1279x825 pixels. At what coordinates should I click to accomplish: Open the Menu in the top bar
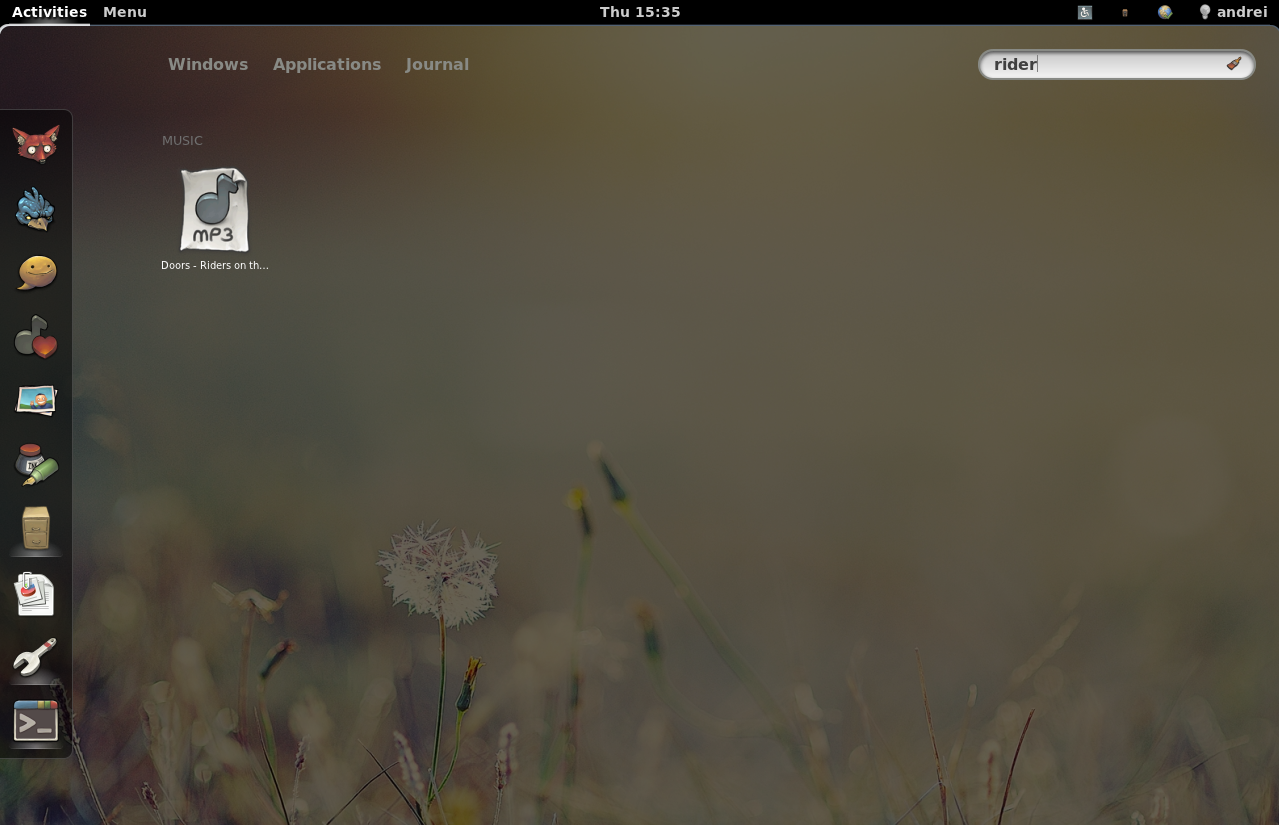click(x=125, y=12)
